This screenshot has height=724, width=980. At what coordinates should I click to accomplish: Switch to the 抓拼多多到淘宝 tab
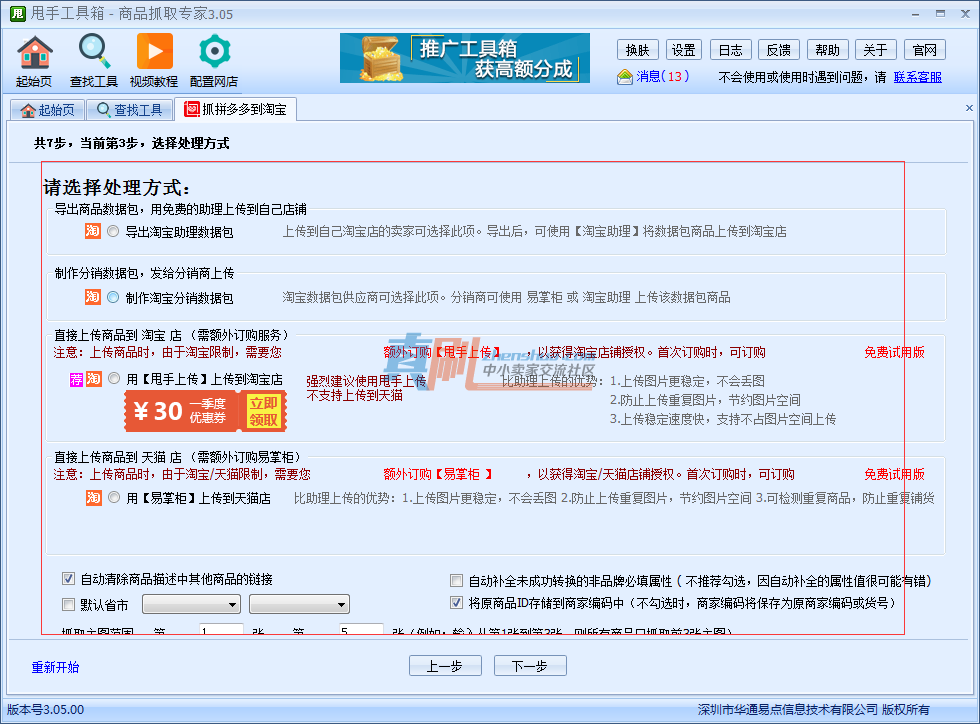[x=235, y=109]
